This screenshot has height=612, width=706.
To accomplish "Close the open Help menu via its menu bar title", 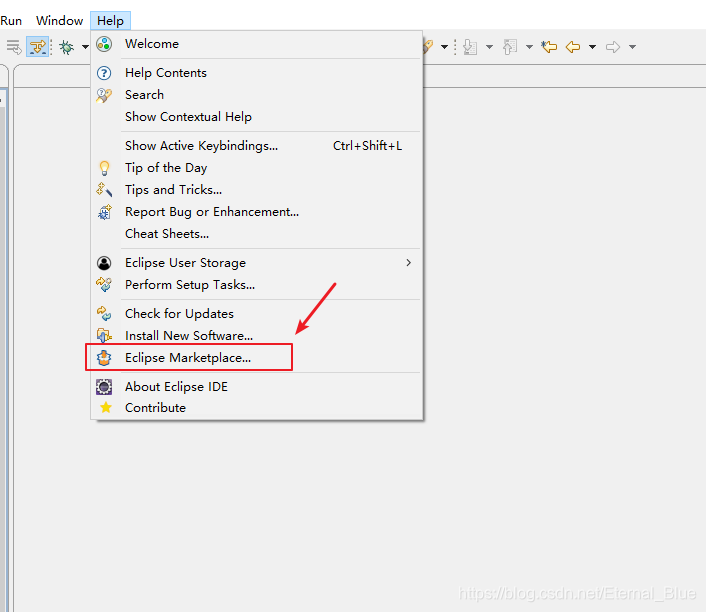I will coord(110,21).
